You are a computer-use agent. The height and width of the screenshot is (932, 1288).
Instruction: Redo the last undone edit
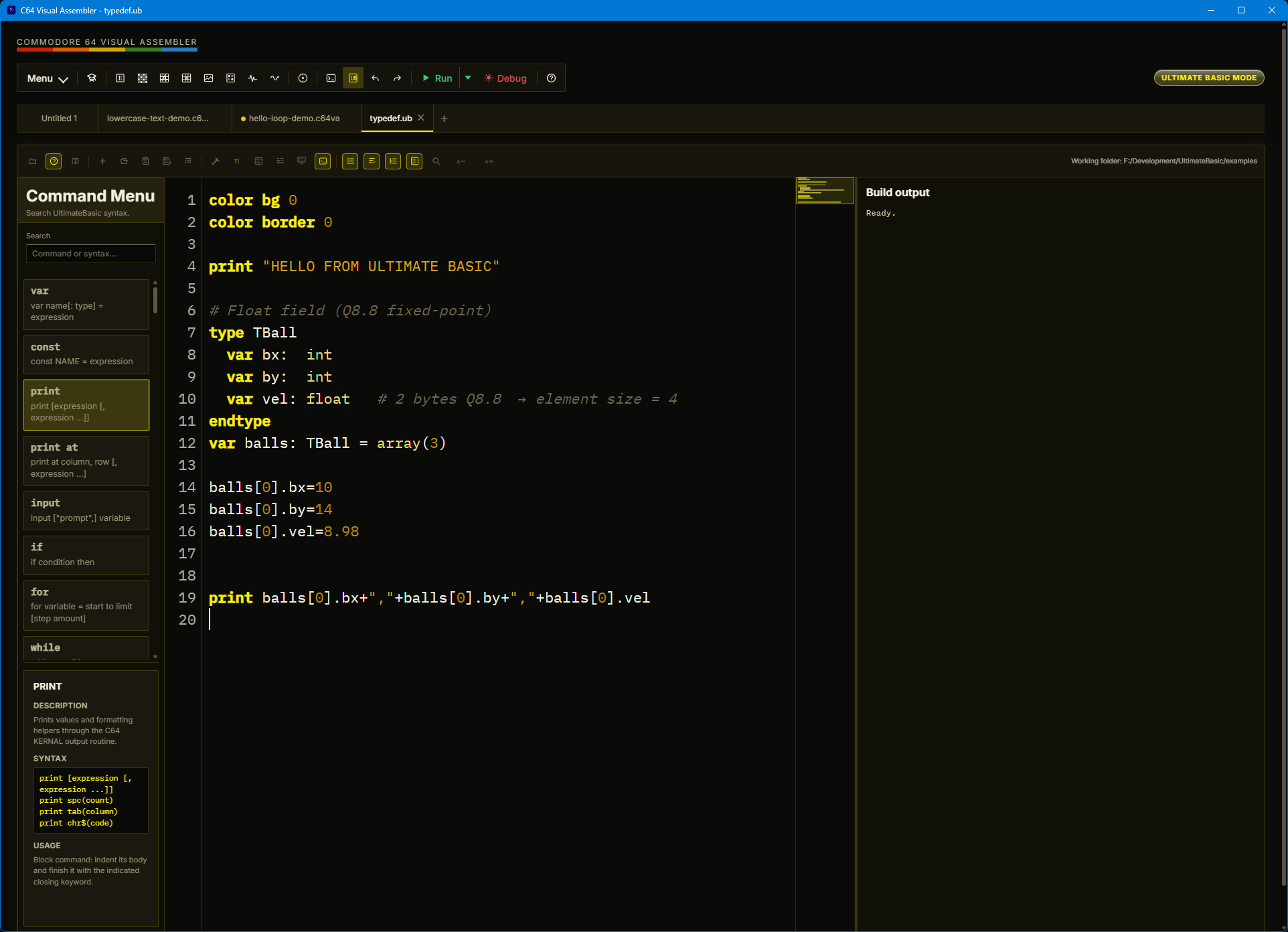click(x=397, y=78)
